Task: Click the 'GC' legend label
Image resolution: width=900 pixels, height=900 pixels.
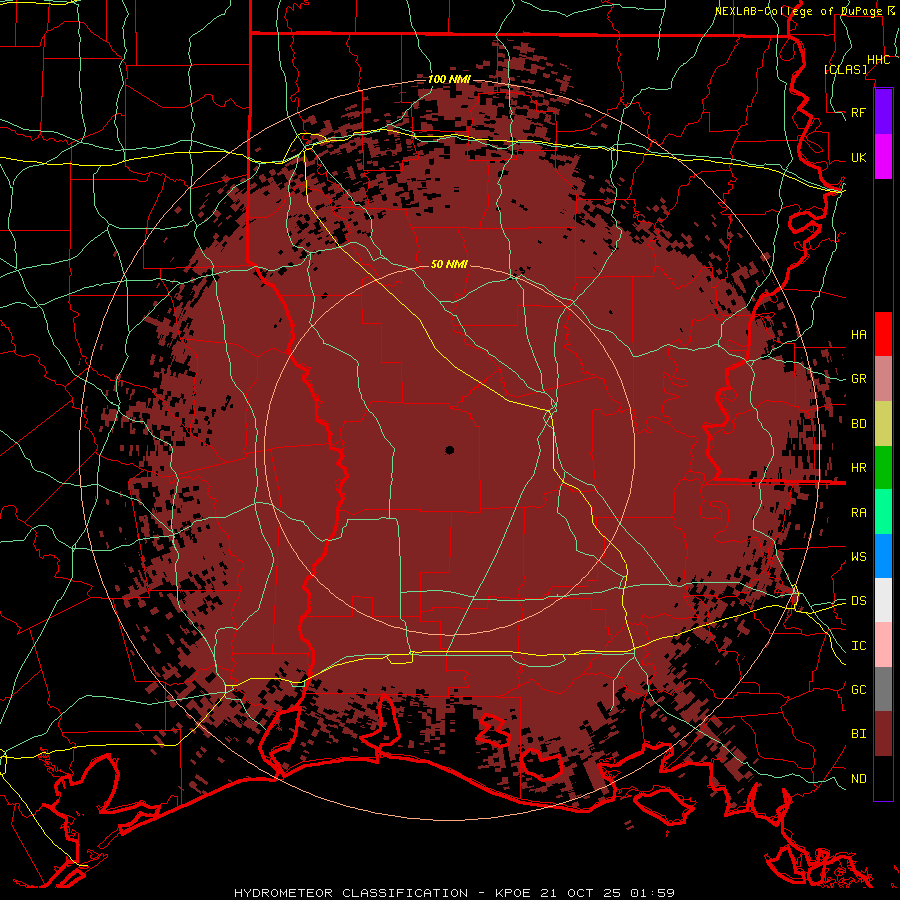Action: 859,690
